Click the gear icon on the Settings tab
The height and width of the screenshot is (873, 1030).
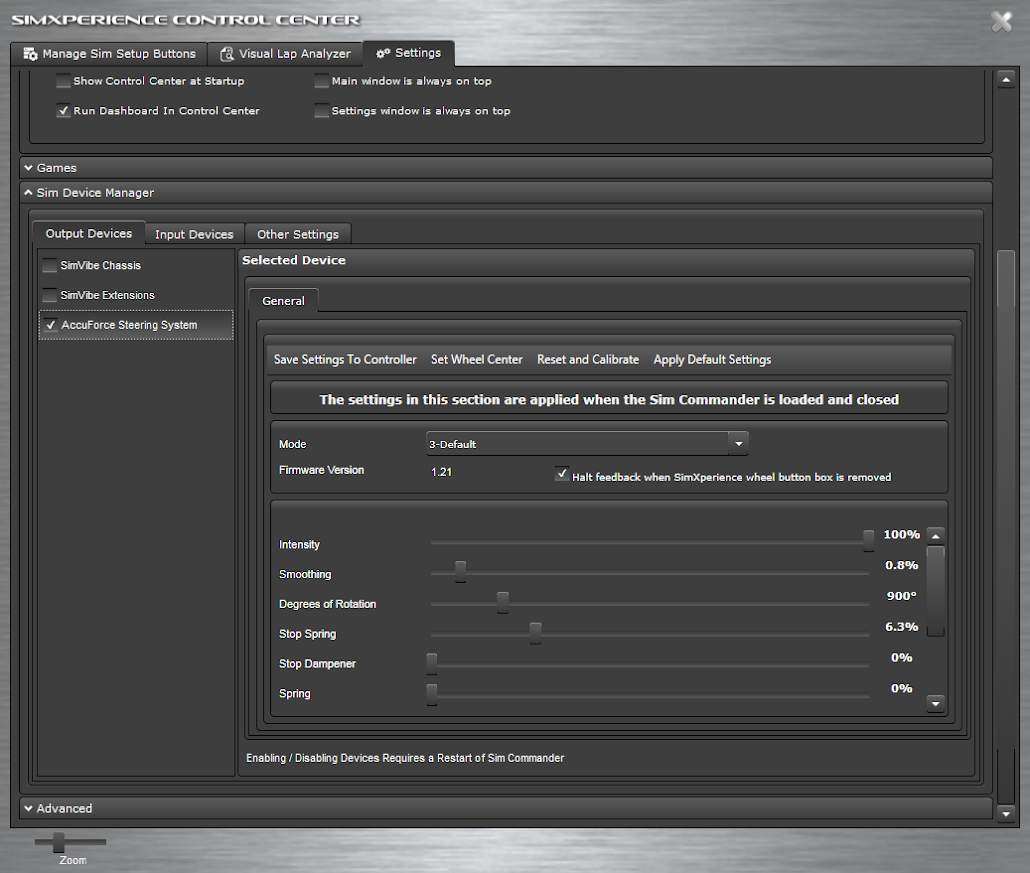381,54
